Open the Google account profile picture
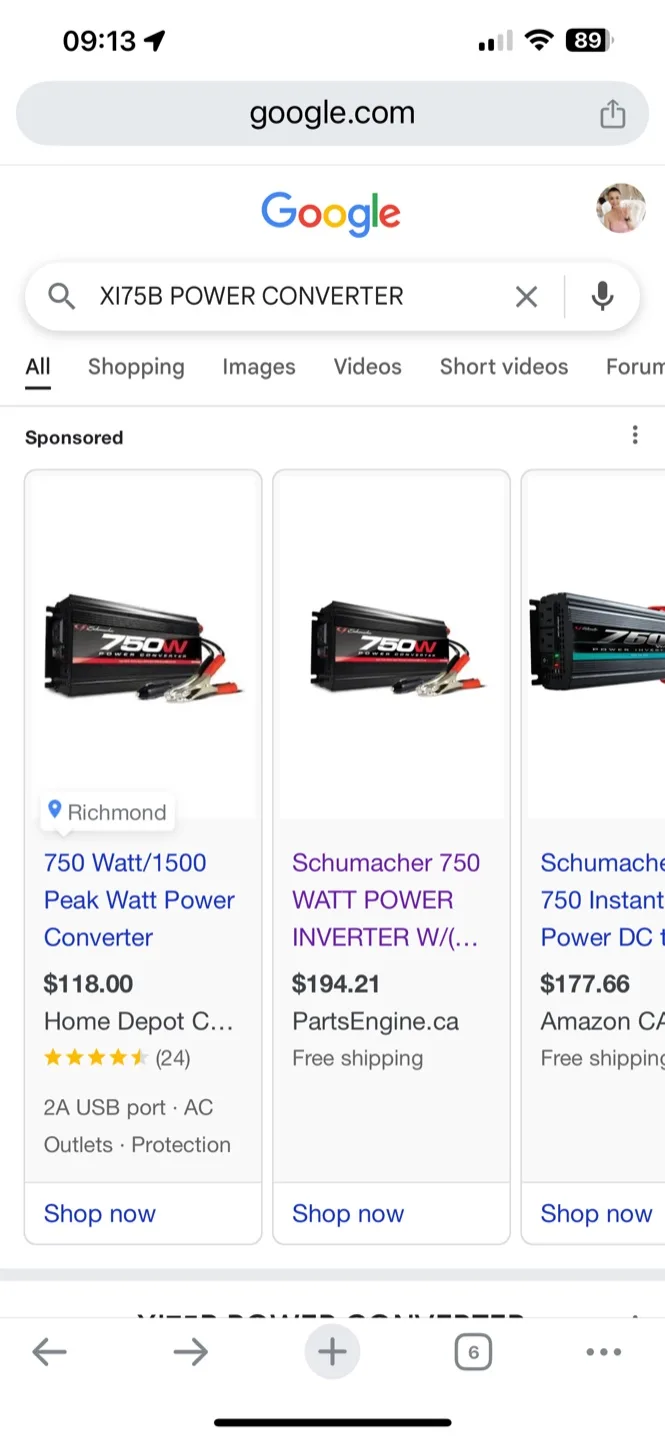Screen dimensions: 665x1440 point(621,208)
